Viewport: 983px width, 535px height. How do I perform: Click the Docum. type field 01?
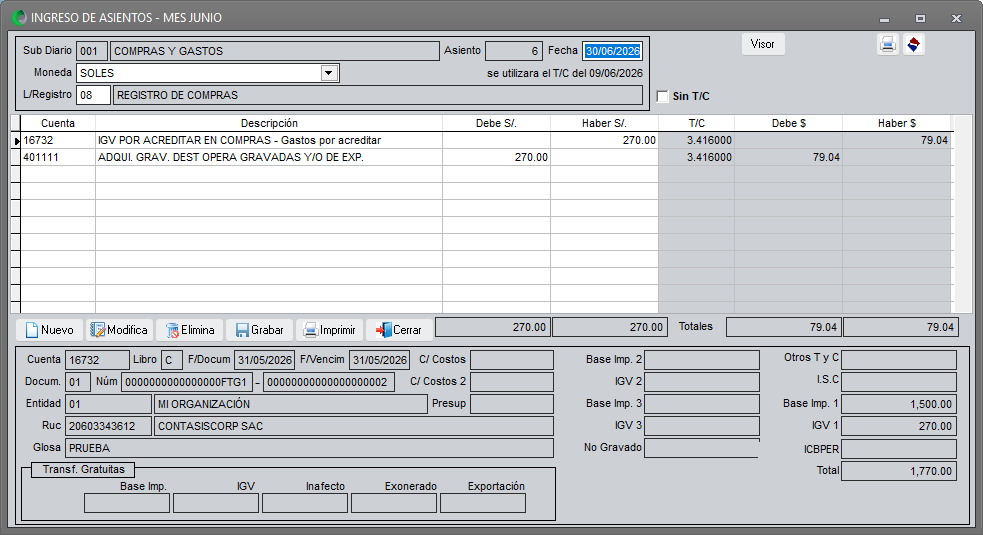pyautogui.click(x=78, y=382)
